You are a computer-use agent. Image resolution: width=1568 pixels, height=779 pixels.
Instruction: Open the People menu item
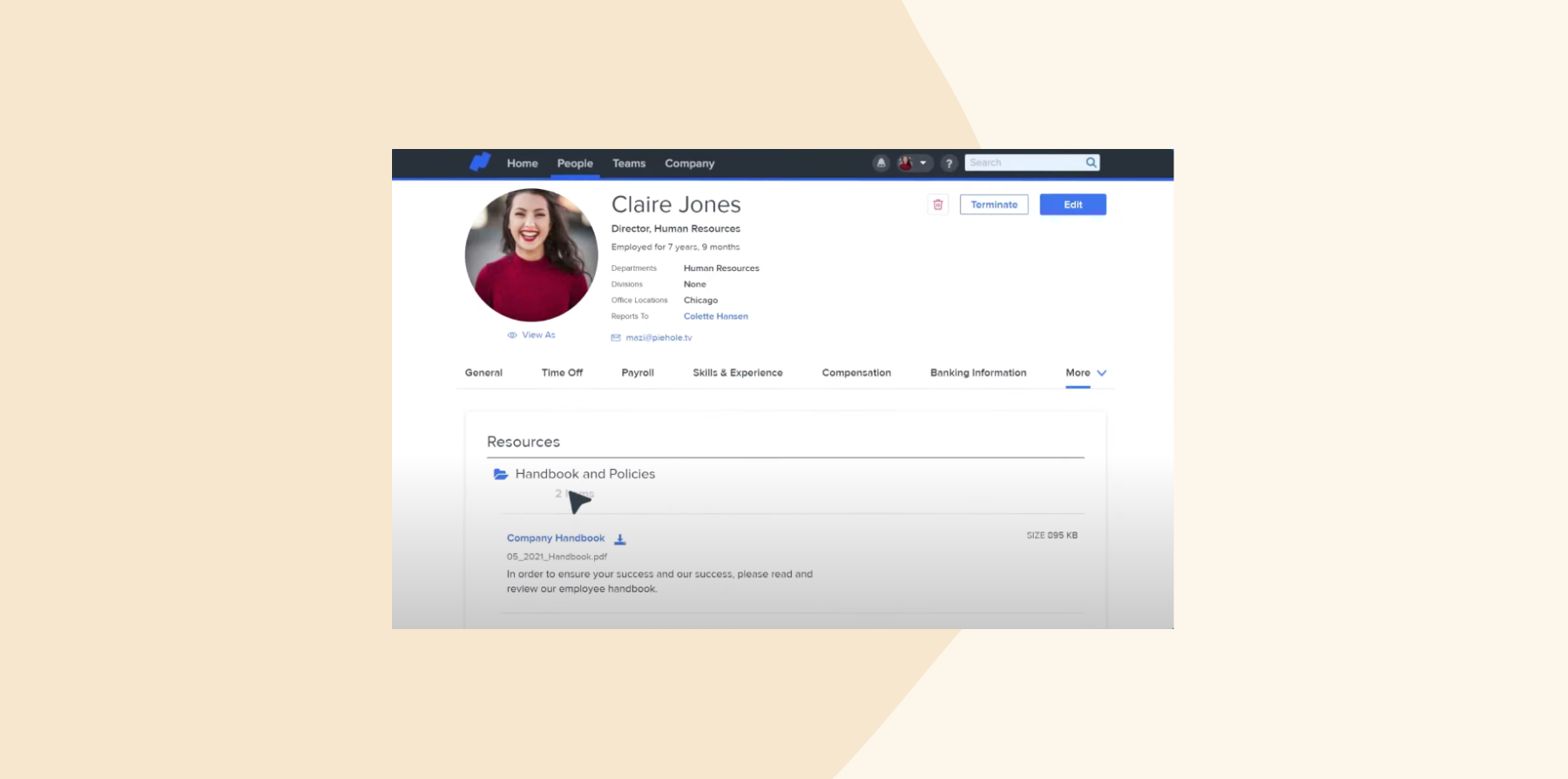[x=575, y=163]
